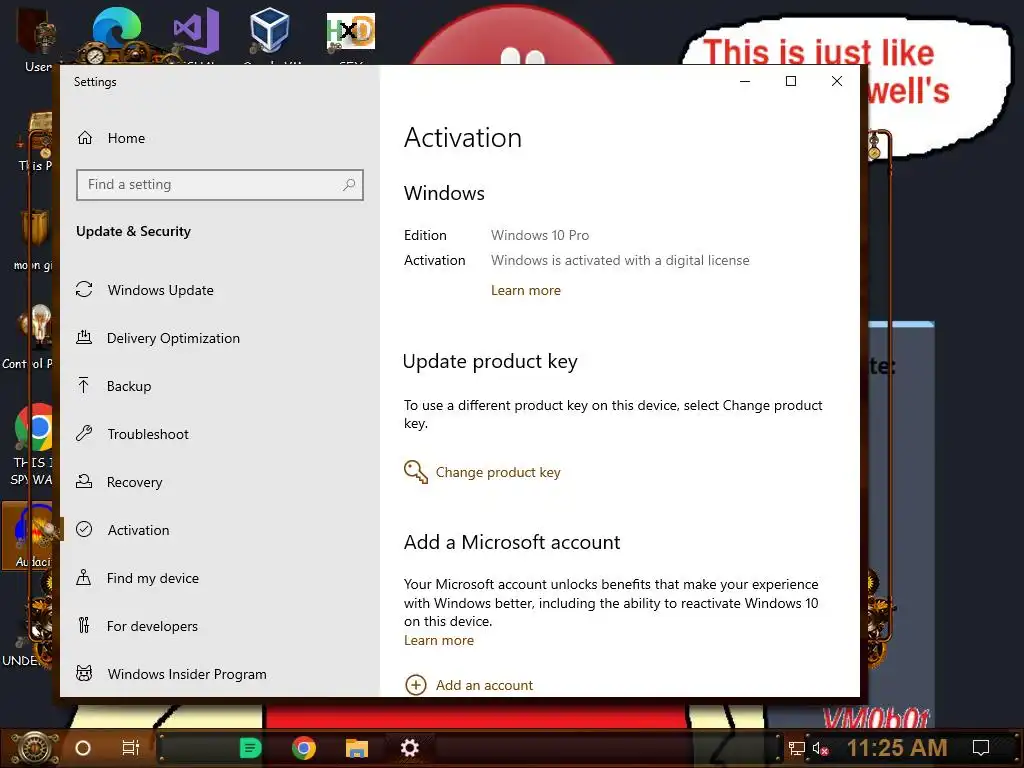Minimize the Settings window
The height and width of the screenshot is (768, 1024).
[744, 82]
